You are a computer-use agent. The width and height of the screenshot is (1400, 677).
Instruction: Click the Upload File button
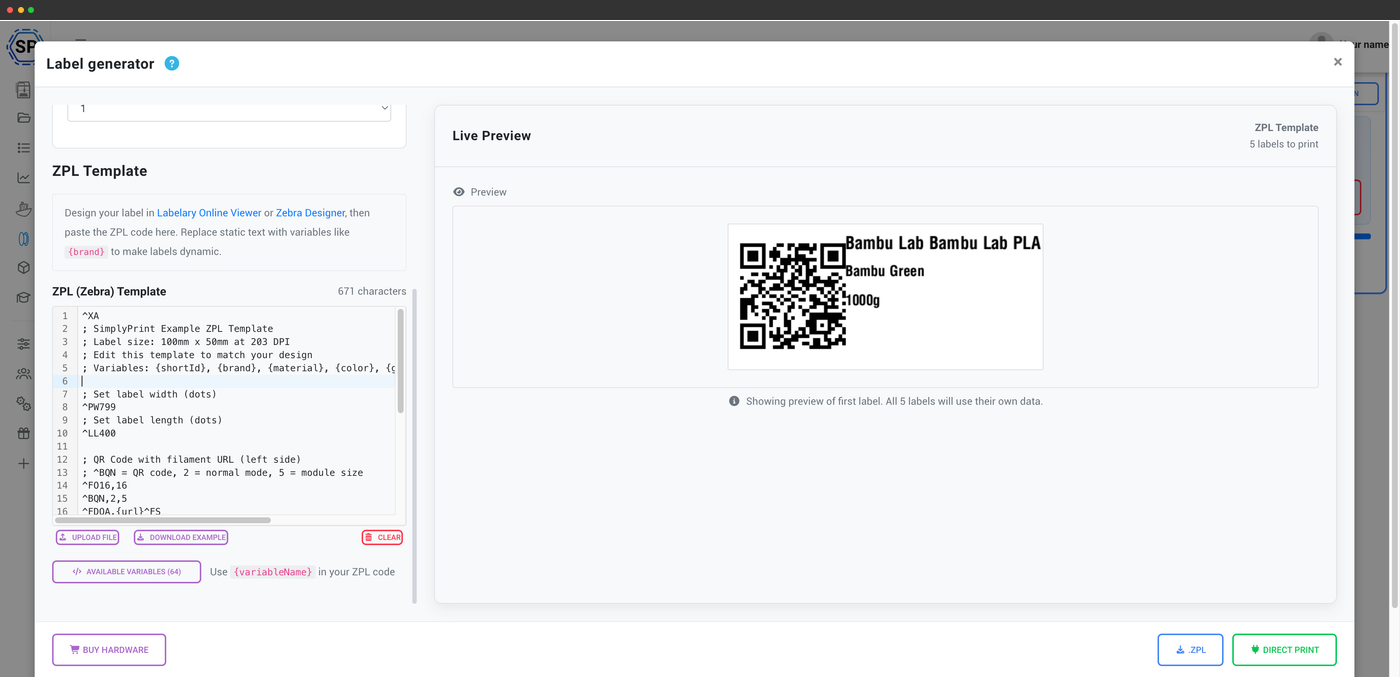pyautogui.click(x=87, y=537)
